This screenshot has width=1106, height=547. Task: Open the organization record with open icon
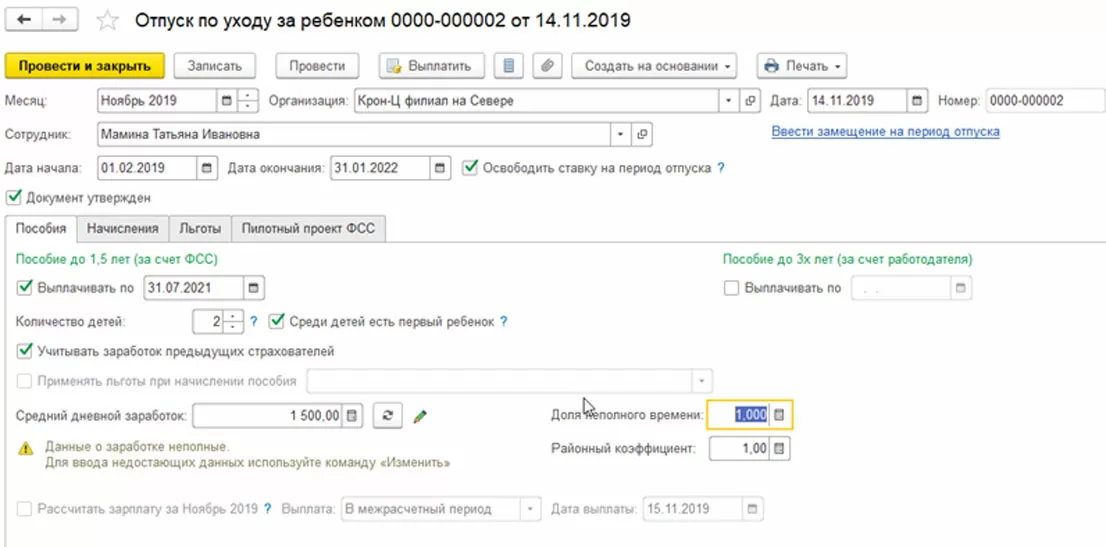752,101
